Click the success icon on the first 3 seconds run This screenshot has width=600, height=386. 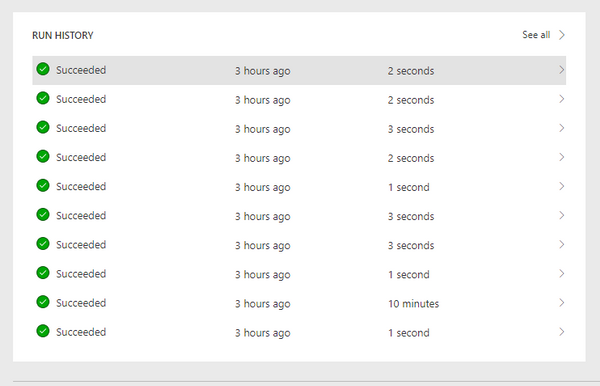point(43,127)
